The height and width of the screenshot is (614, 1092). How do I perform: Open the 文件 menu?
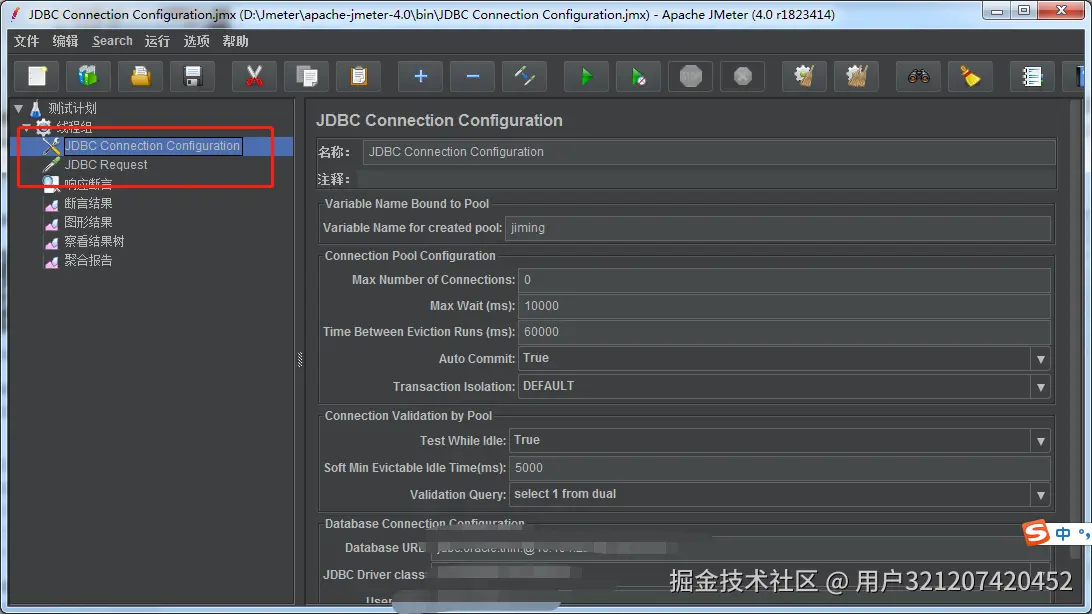pos(26,41)
